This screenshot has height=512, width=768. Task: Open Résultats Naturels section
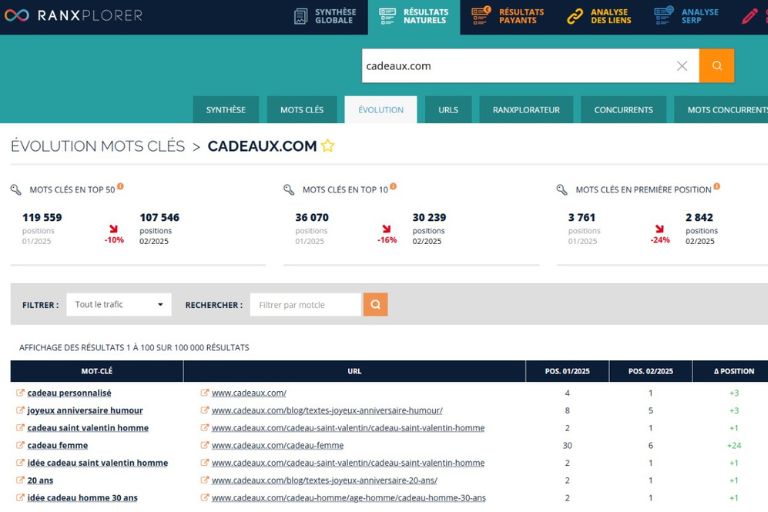pyautogui.click(x=414, y=16)
